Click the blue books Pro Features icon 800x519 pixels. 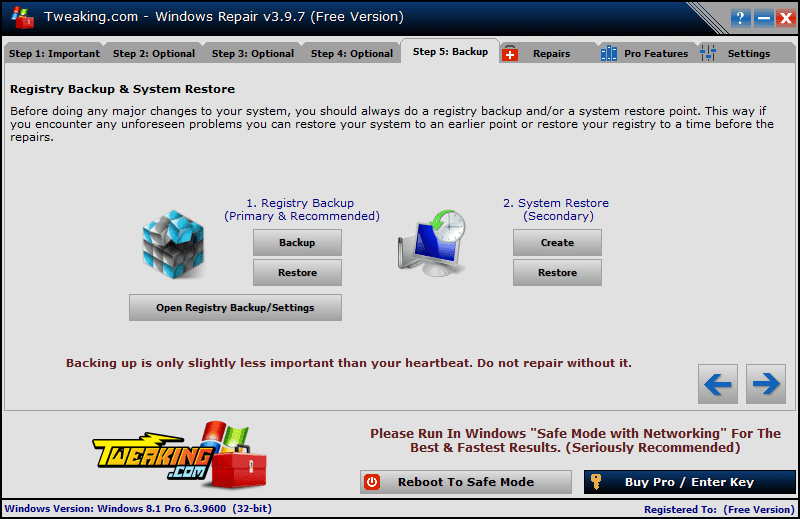pyautogui.click(x=609, y=53)
